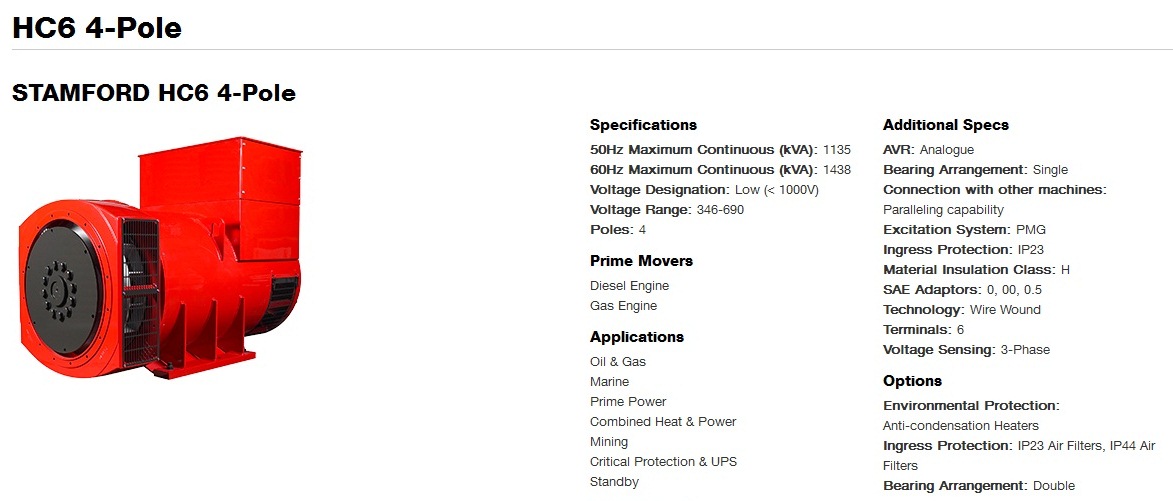
Task: Click the Standby application entry
Action: [614, 482]
